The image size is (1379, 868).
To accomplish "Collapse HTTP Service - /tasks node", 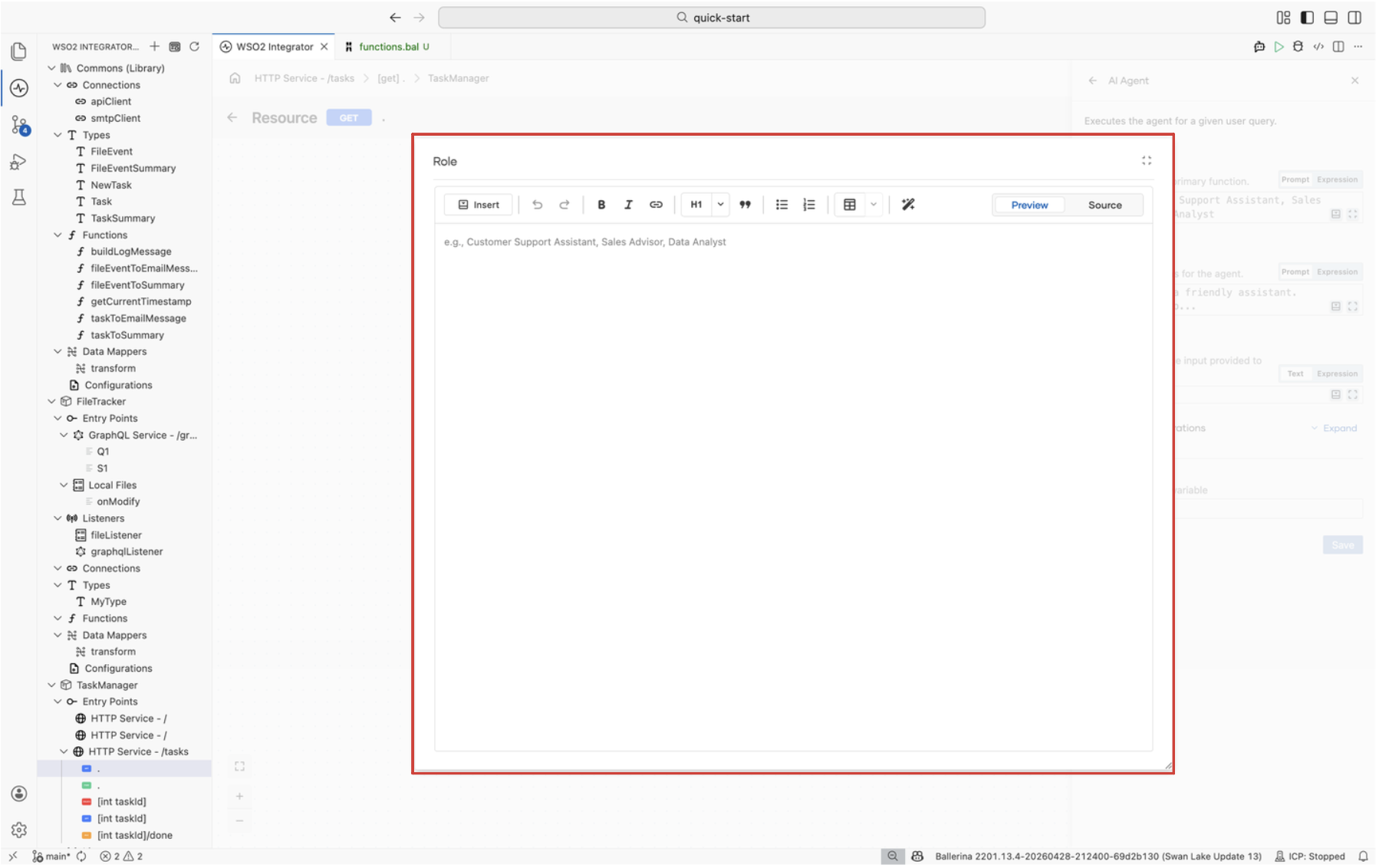I will point(64,752).
